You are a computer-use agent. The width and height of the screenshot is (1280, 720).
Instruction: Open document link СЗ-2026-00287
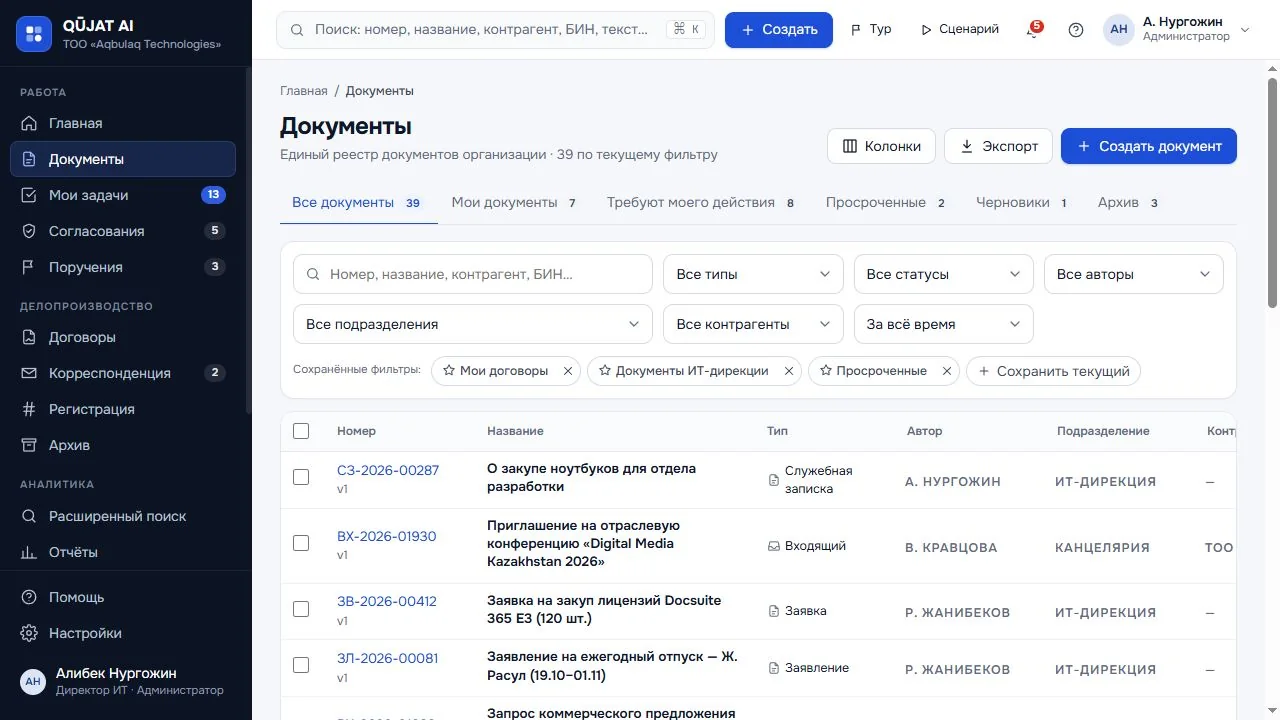click(388, 470)
